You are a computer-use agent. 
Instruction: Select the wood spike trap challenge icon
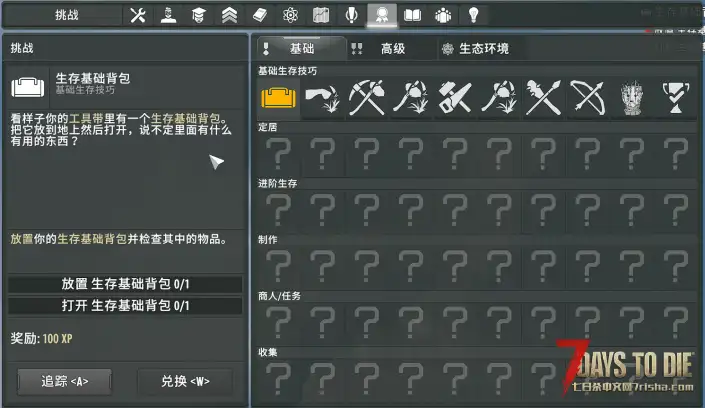(x=632, y=98)
